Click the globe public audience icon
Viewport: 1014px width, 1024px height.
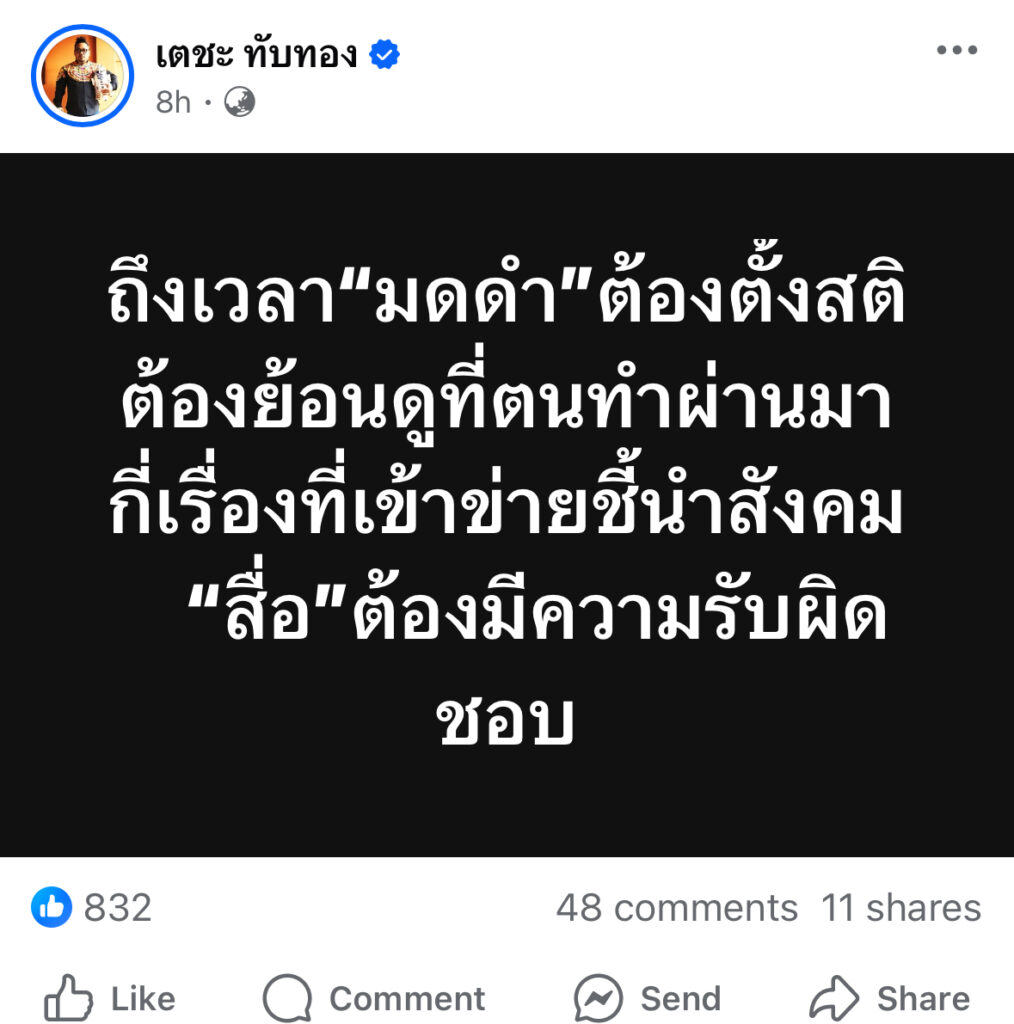[240, 102]
